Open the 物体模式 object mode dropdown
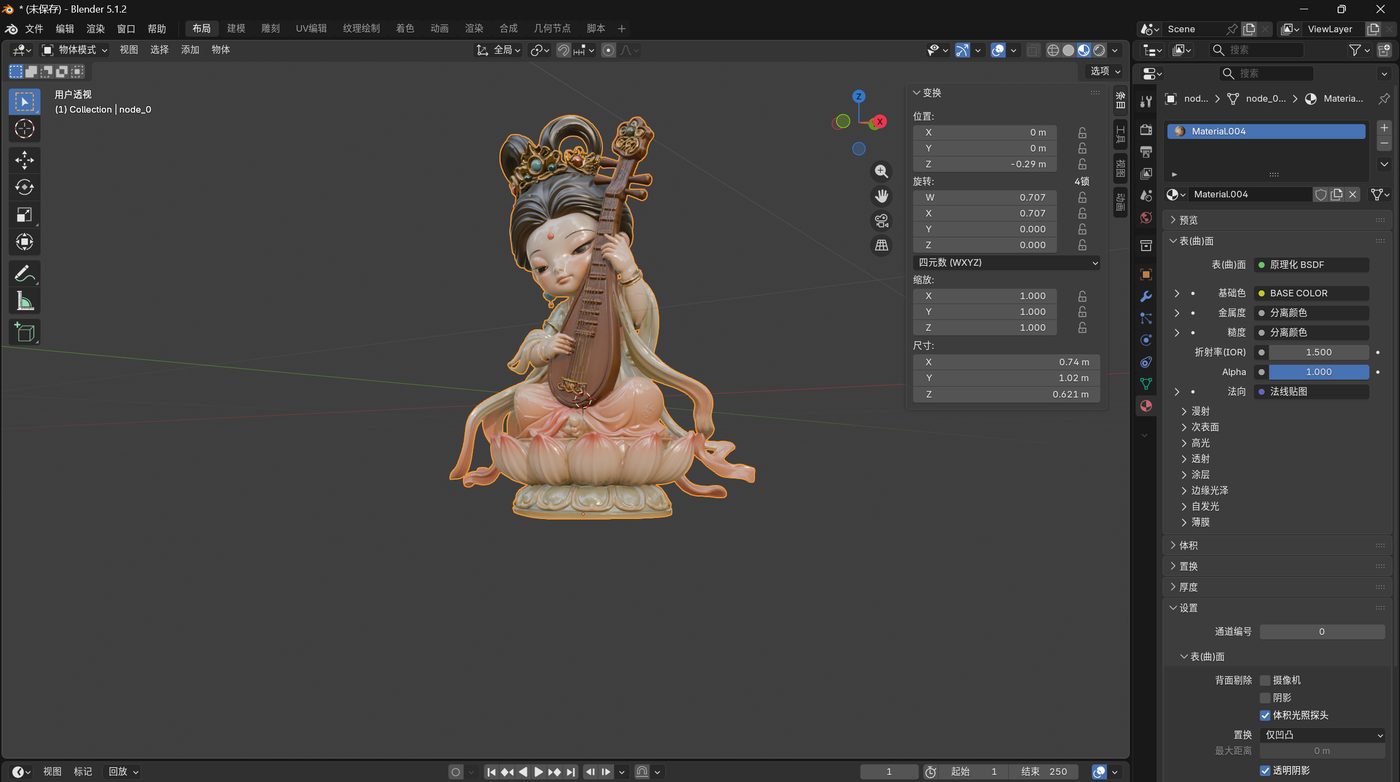This screenshot has width=1400, height=782. tap(75, 50)
